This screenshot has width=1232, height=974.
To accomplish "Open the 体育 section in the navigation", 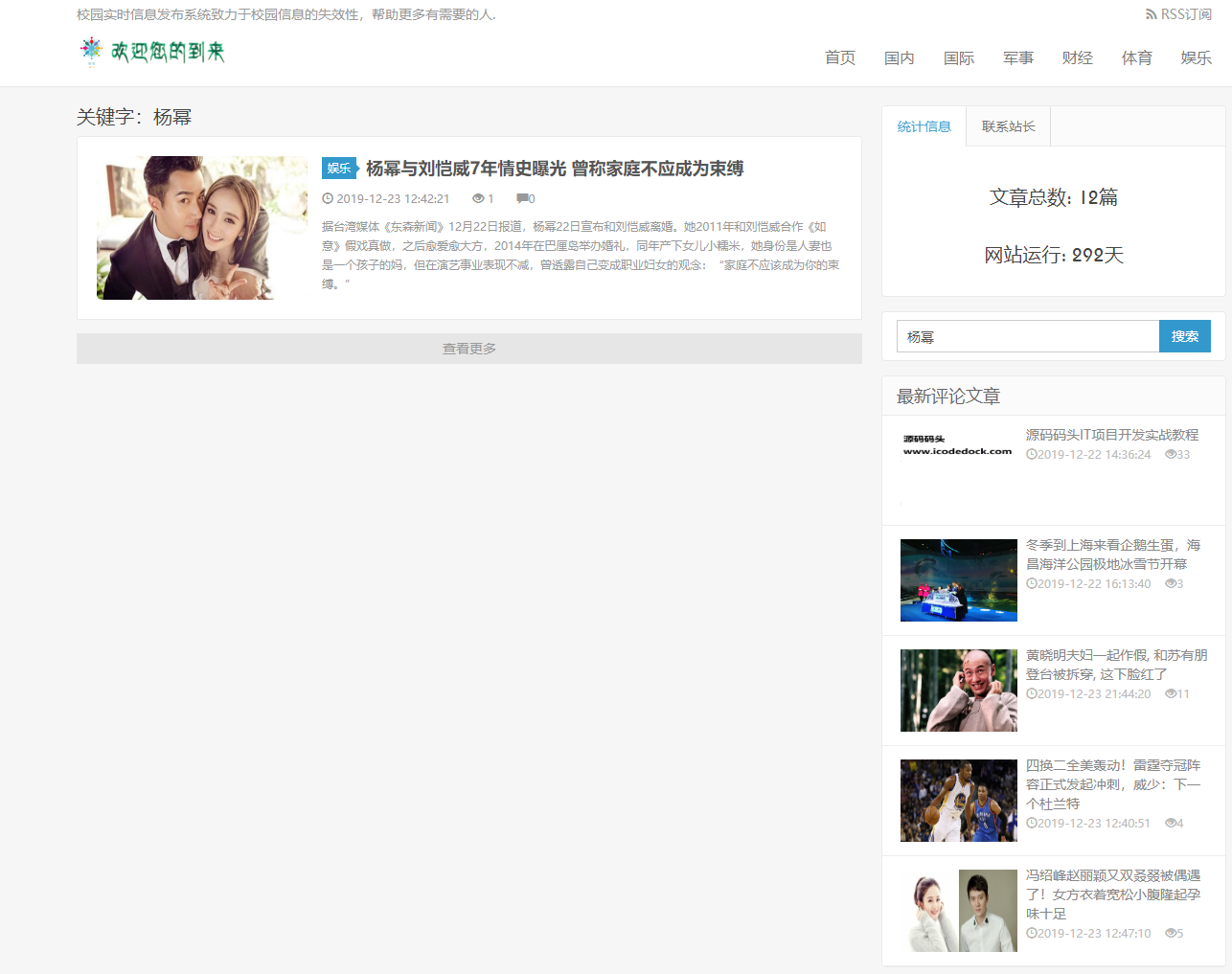I will [1136, 57].
